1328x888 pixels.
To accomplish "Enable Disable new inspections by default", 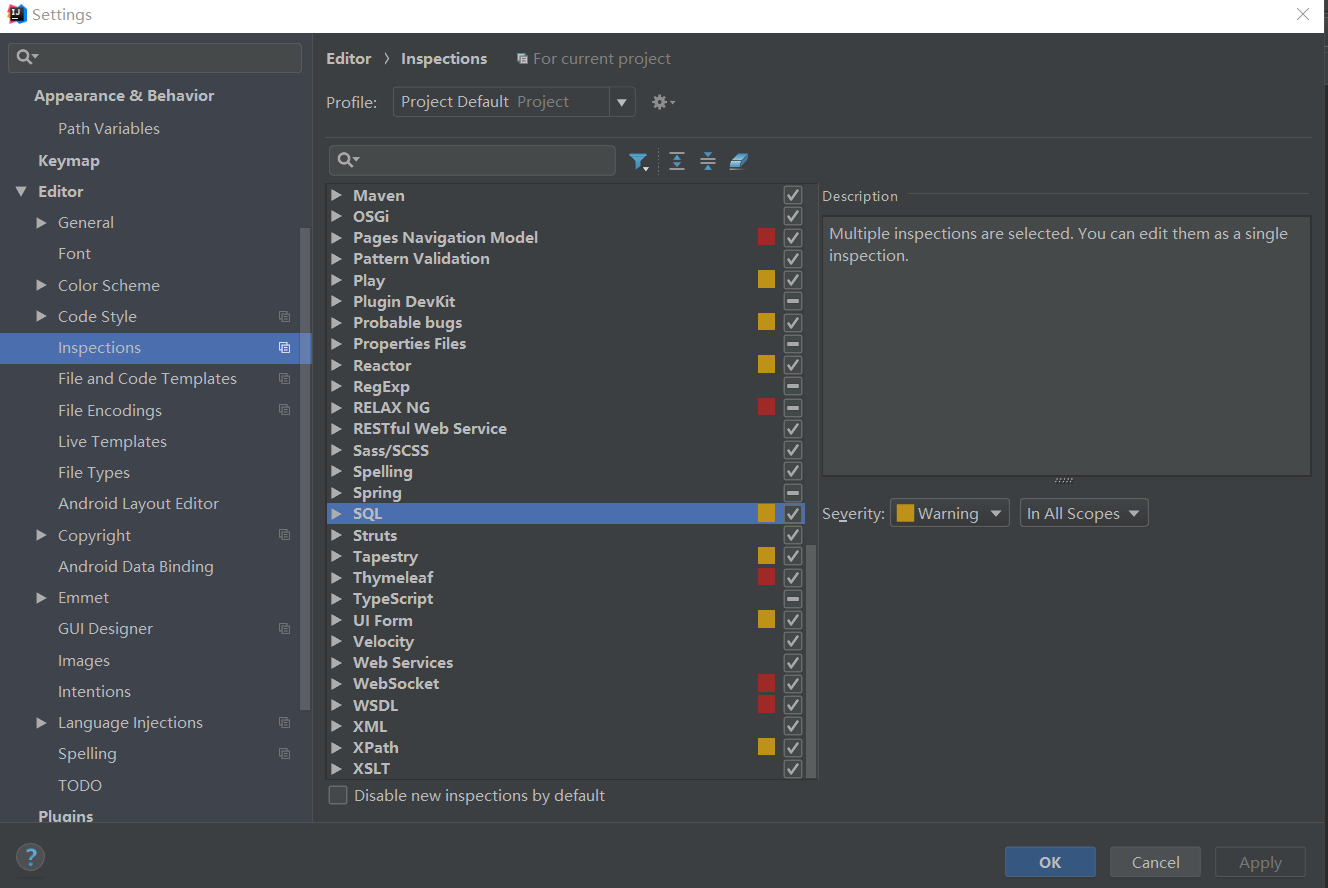I will tap(338, 796).
